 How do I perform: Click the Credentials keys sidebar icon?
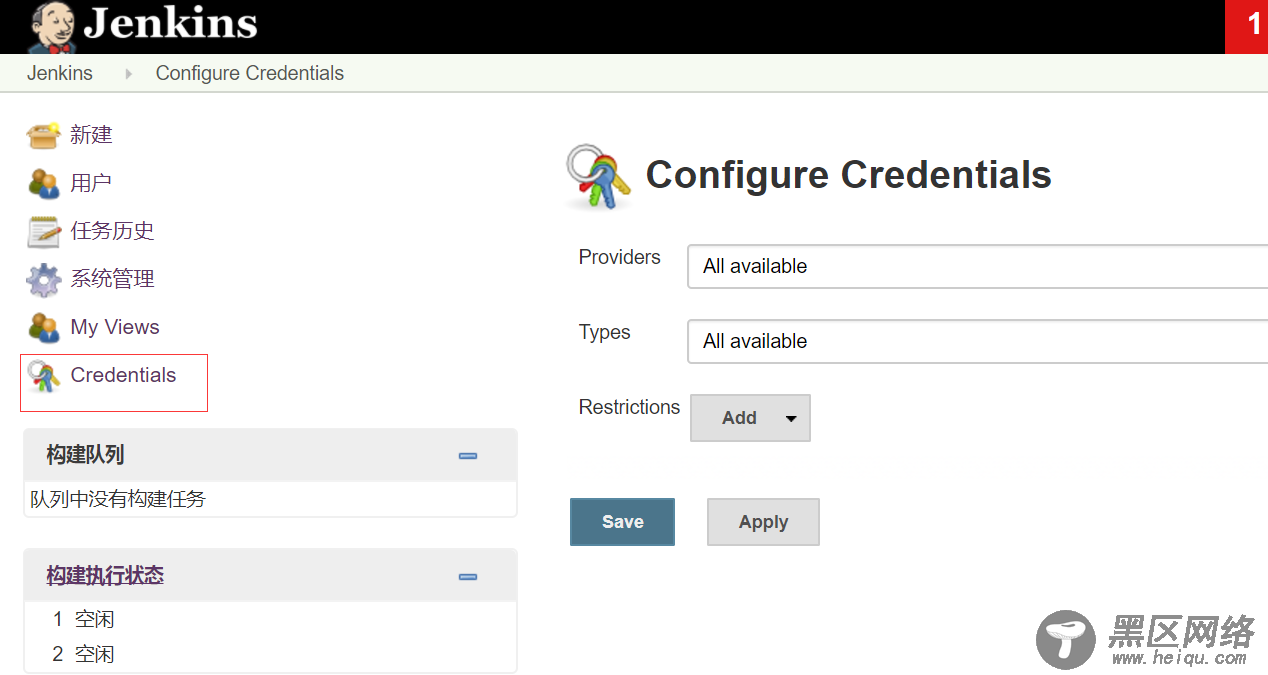(x=44, y=376)
